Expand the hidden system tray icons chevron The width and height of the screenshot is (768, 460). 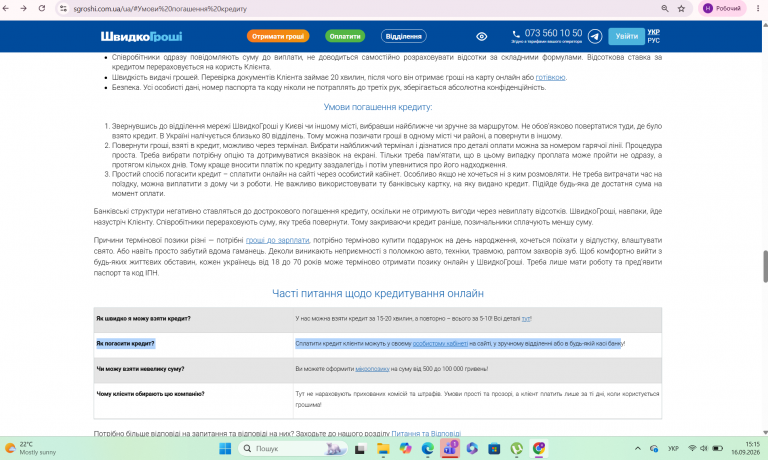637,448
